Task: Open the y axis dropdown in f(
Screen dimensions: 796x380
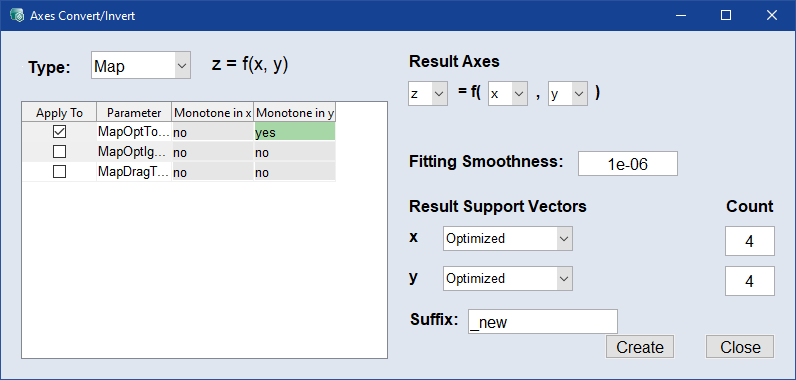Action: [x=568, y=93]
